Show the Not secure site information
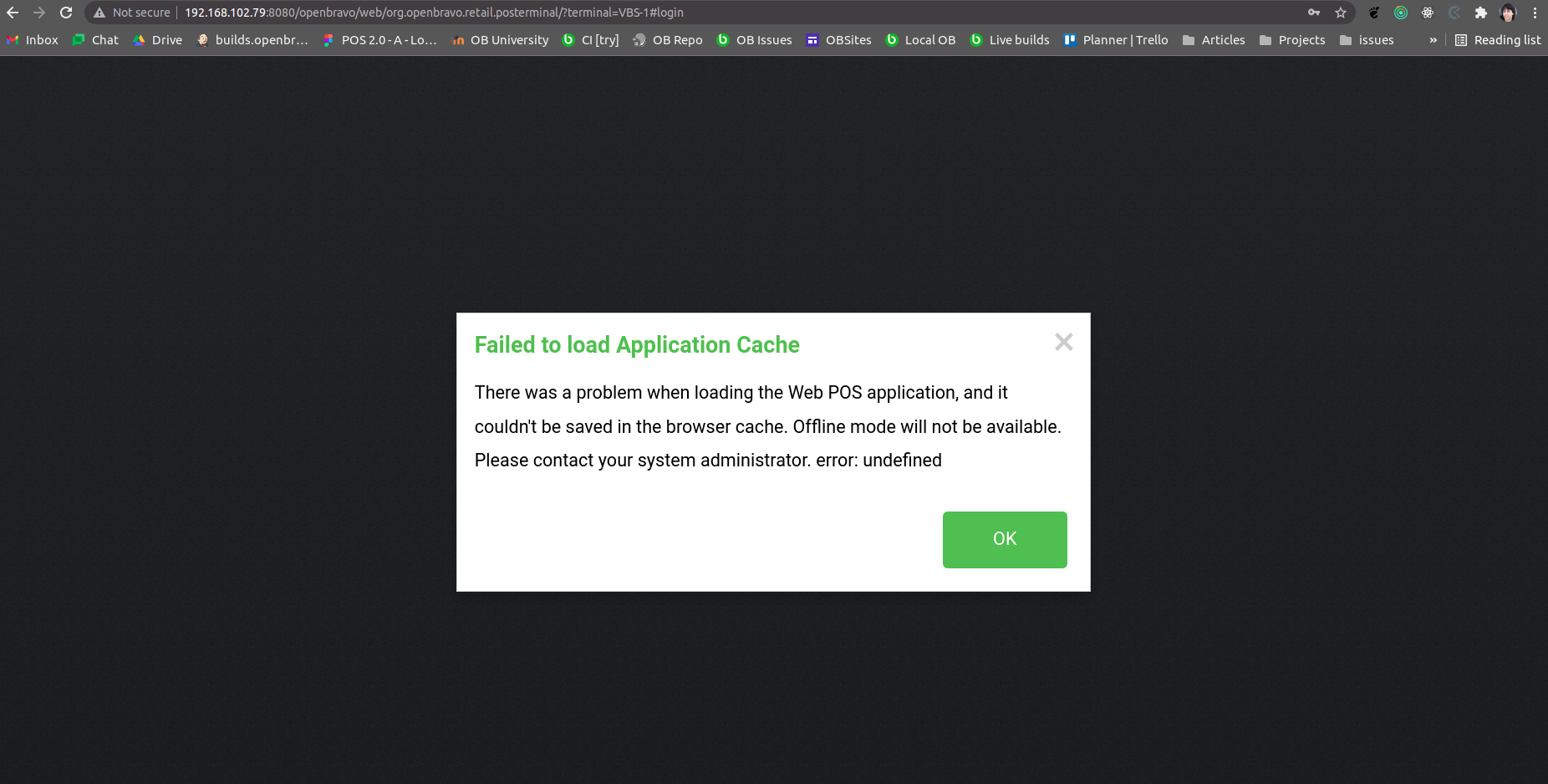The image size is (1548, 784). pos(132,13)
